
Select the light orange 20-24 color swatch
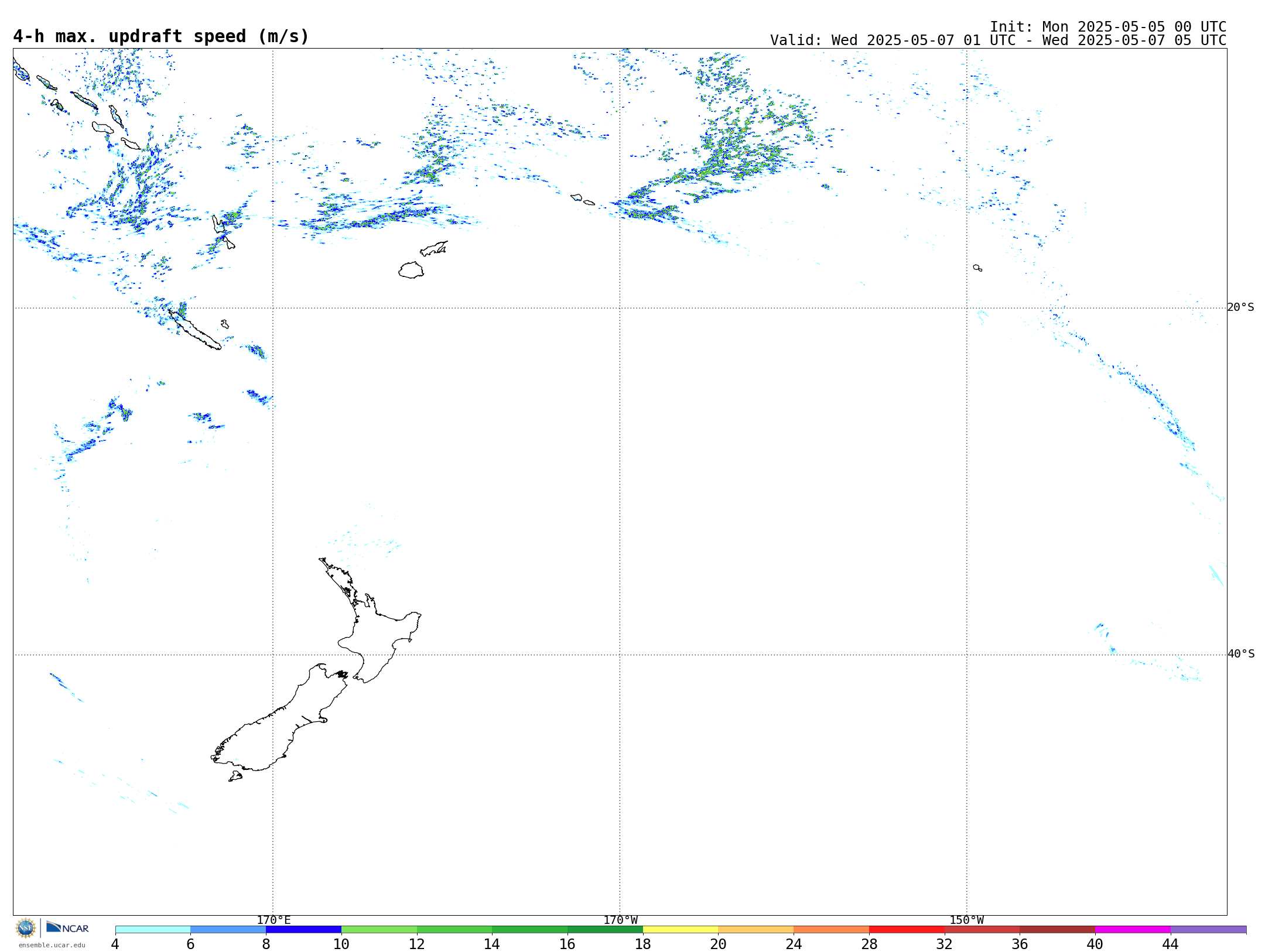click(756, 930)
